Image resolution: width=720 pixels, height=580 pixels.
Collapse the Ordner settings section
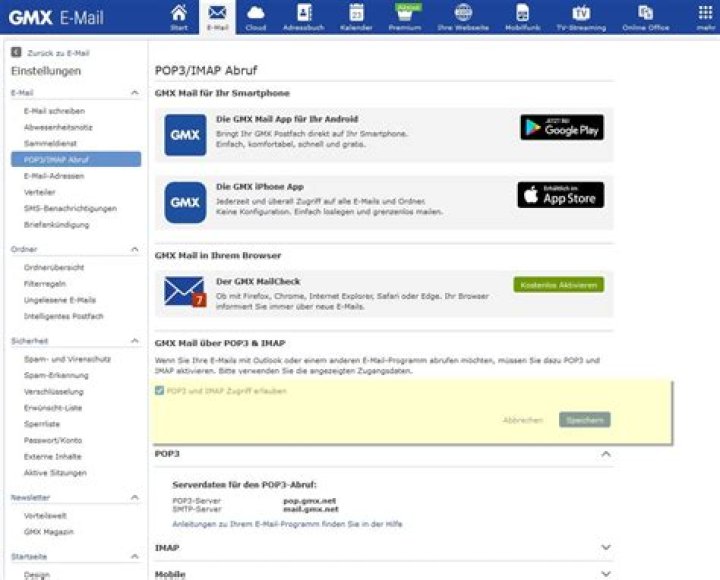pyautogui.click(x=135, y=249)
